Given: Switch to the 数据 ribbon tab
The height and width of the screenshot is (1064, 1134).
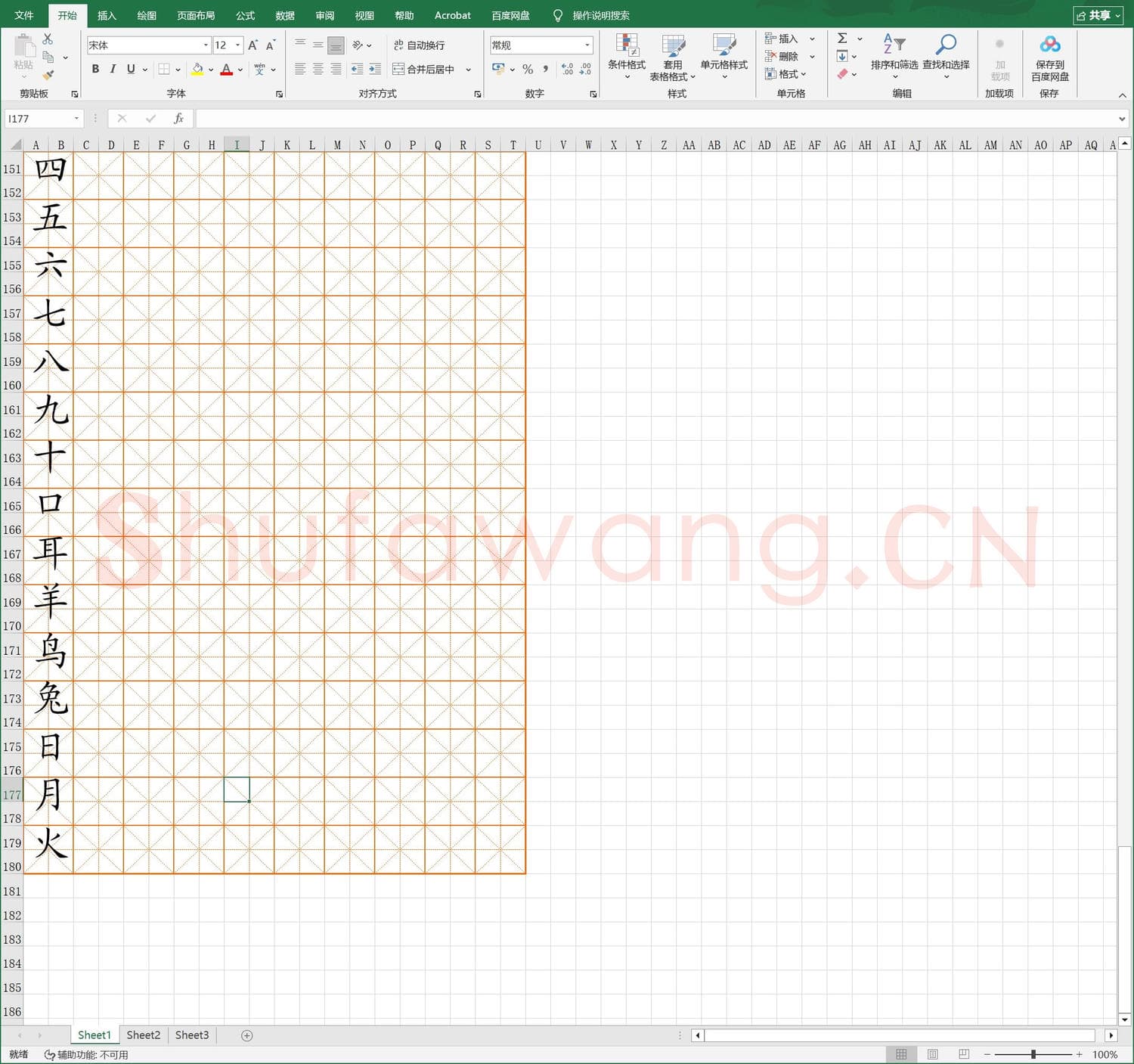Looking at the screenshot, I should coord(285,15).
